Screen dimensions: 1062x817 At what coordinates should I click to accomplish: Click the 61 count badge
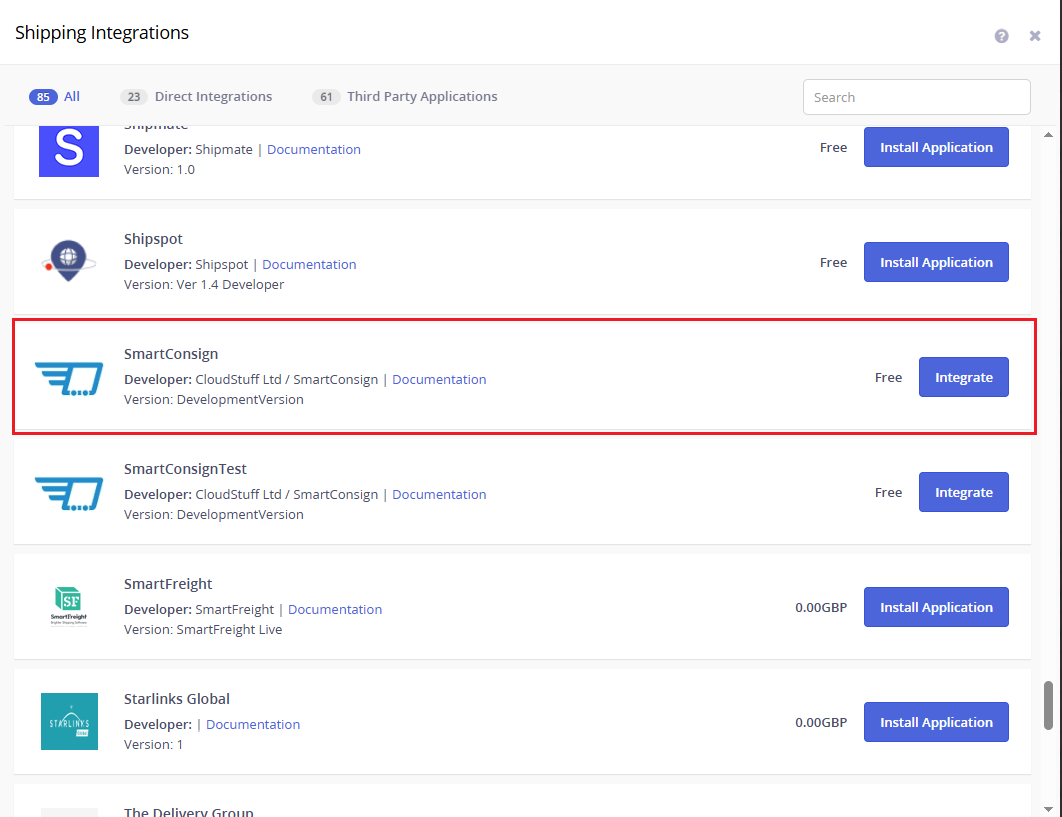pos(326,97)
